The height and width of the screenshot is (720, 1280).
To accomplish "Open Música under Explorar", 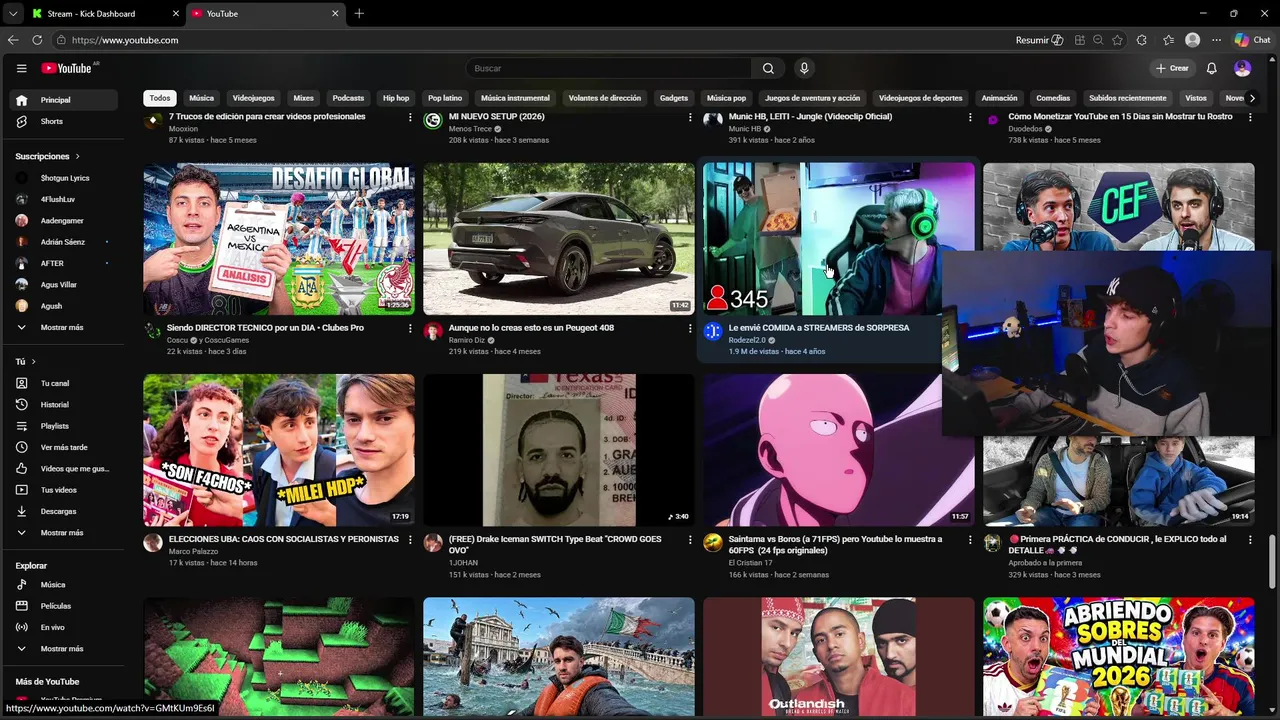I will point(62,585).
